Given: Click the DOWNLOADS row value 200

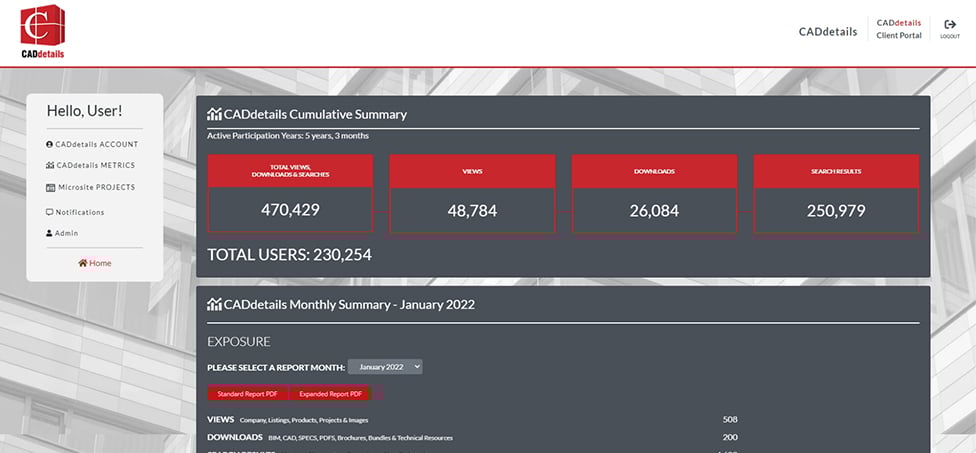Looking at the screenshot, I should tap(730, 437).
